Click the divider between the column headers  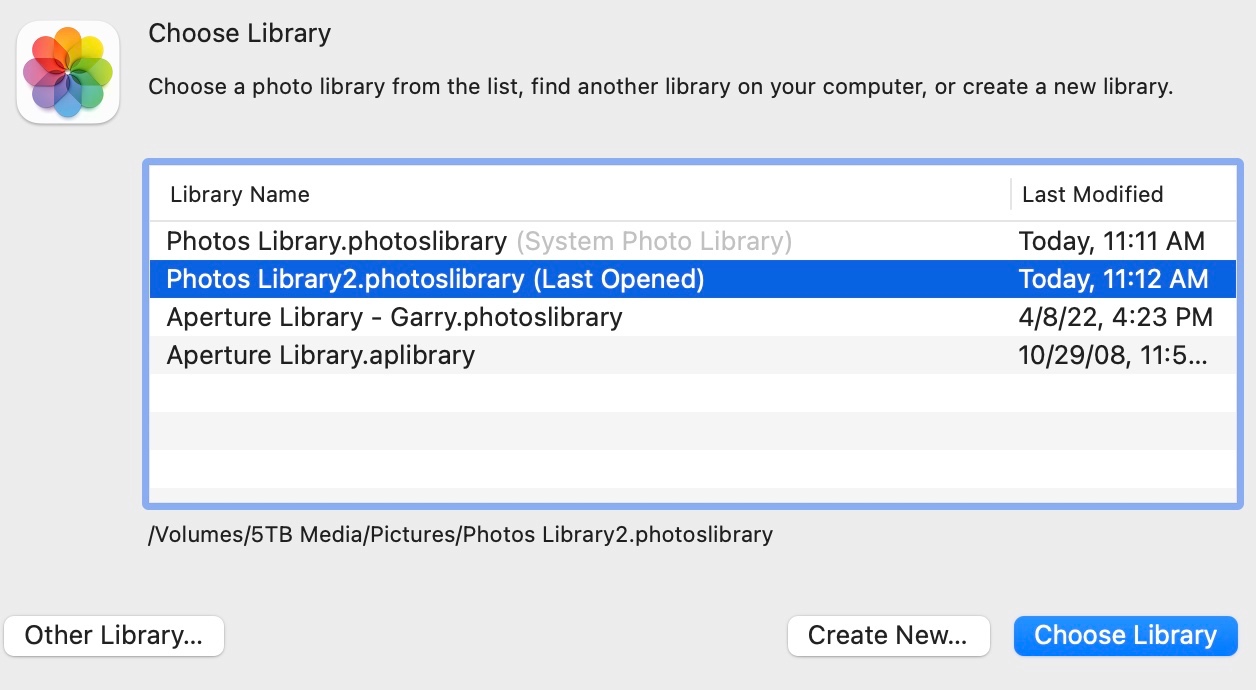tap(1010, 194)
